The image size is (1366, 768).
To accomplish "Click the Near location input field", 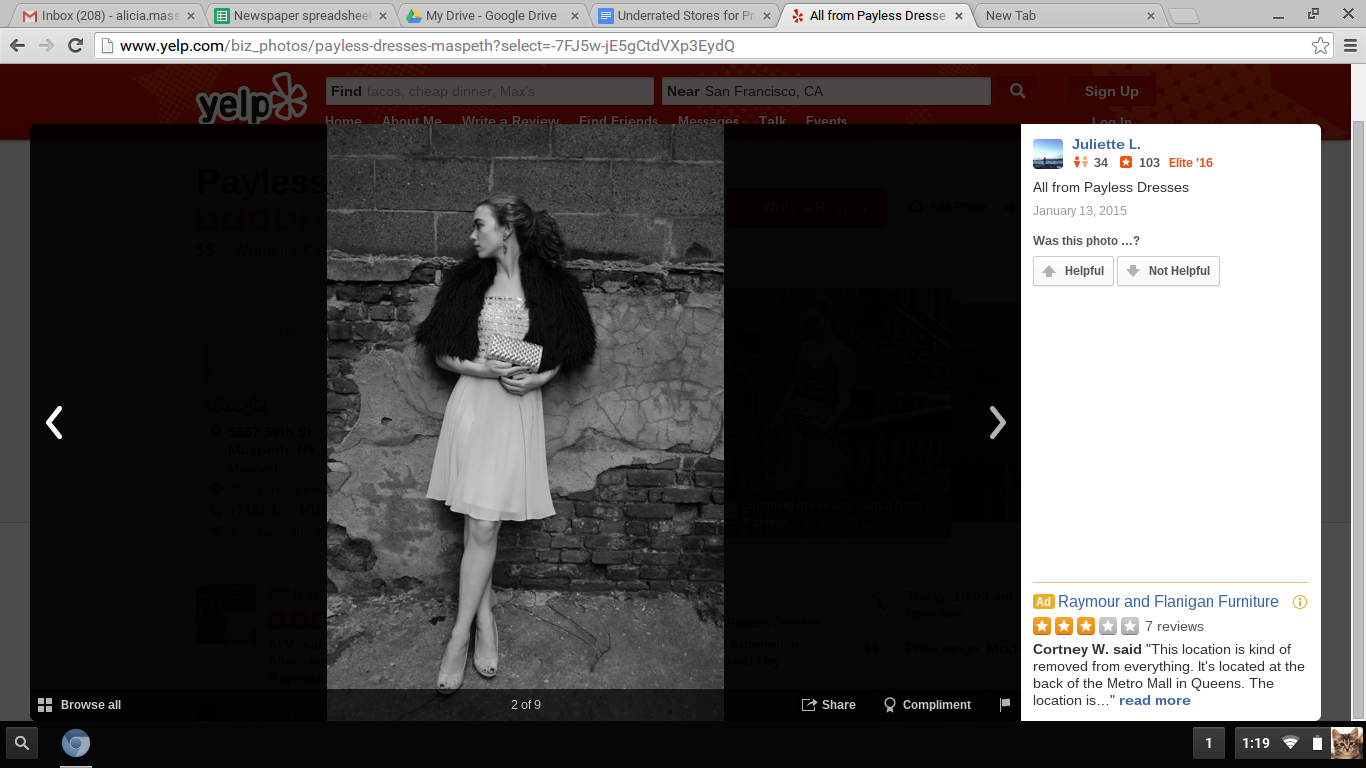I will click(826, 91).
